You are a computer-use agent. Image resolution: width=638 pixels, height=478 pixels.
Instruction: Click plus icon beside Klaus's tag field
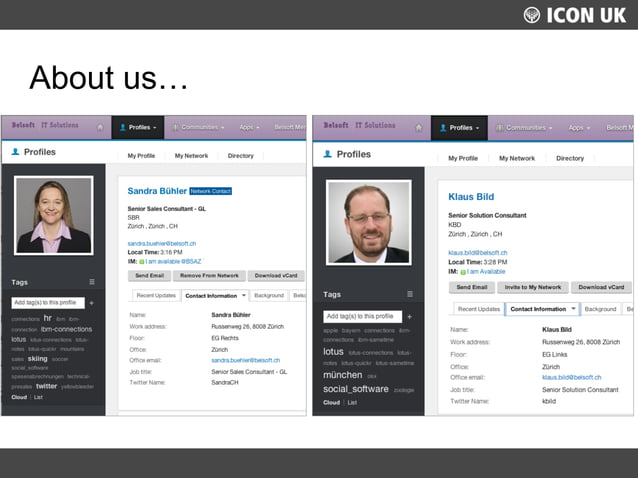click(x=409, y=317)
